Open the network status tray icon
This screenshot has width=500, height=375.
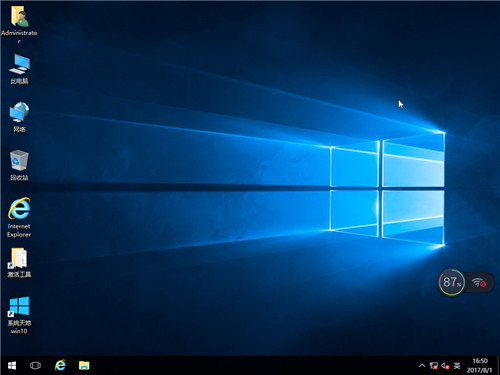point(434,366)
